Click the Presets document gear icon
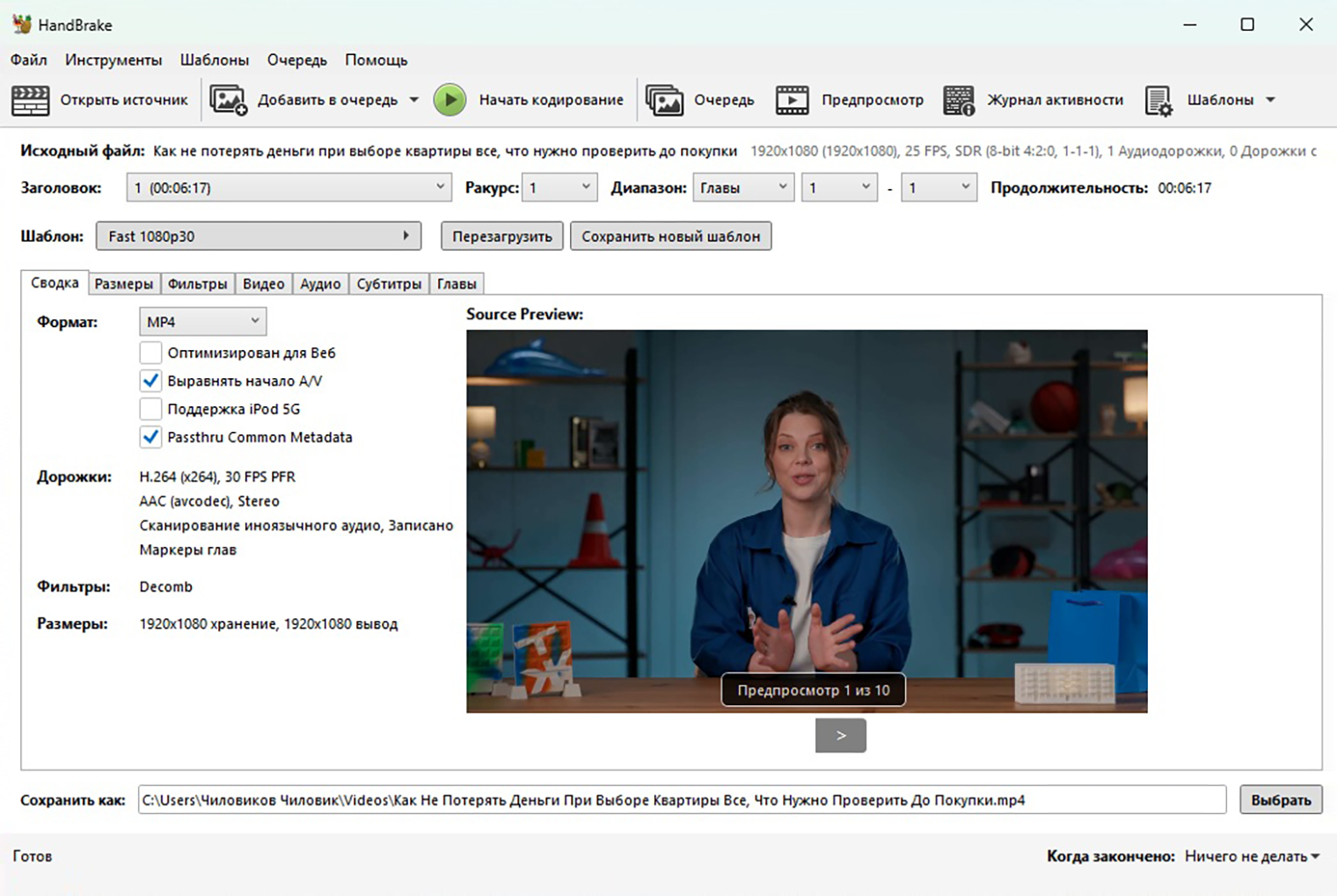1337x896 pixels. pyautogui.click(x=1158, y=100)
